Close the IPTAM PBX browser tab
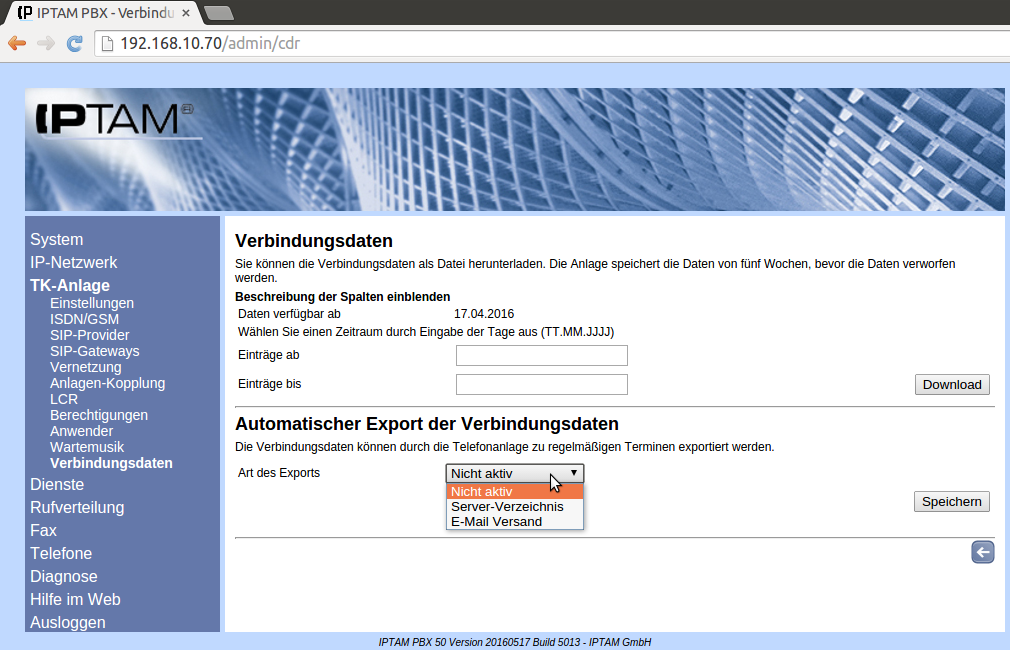The width and height of the screenshot is (1010, 650). 186,13
